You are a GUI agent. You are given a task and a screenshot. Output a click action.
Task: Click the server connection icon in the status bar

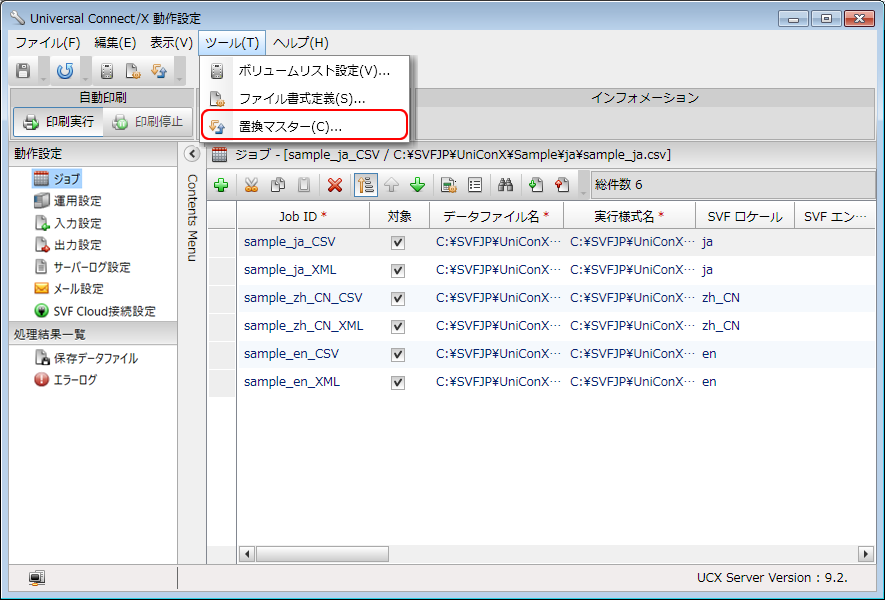coord(37,577)
